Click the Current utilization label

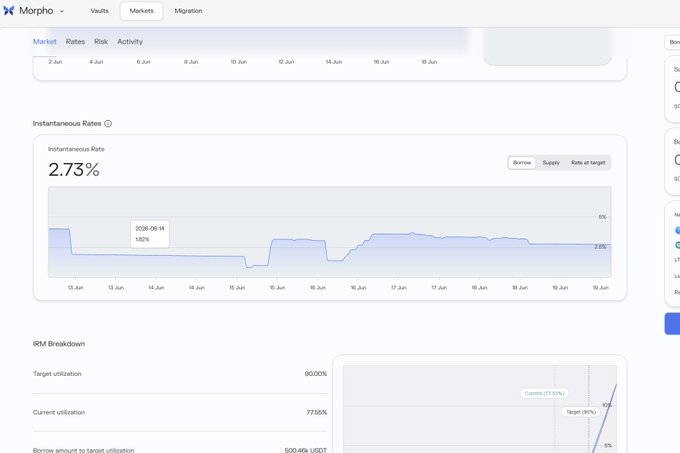(59, 412)
